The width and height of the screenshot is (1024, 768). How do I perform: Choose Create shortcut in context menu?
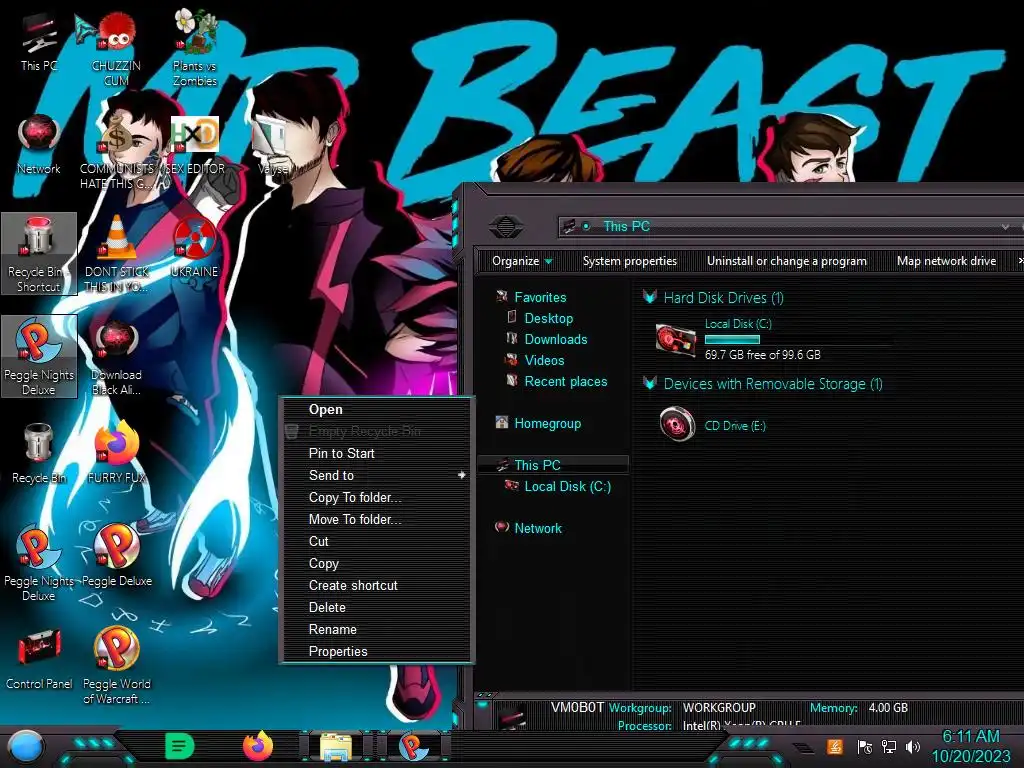[x=377, y=585]
